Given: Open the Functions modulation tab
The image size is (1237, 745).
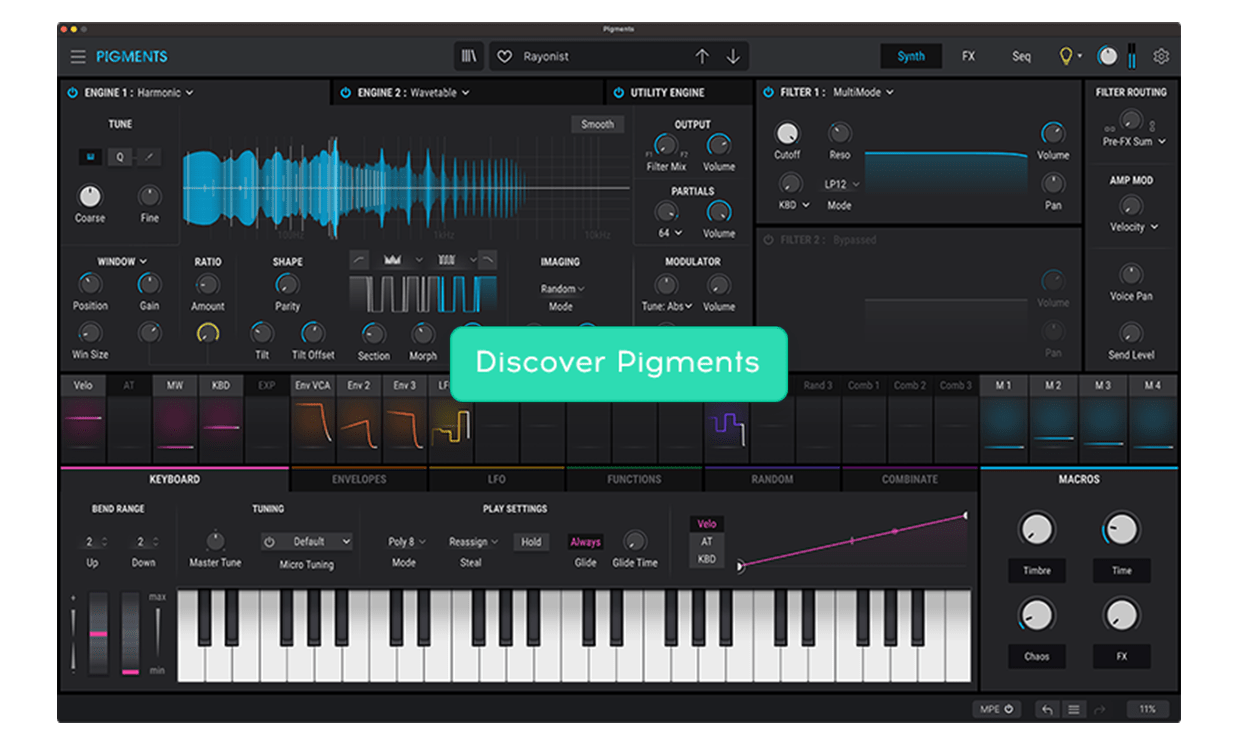Looking at the screenshot, I should [x=635, y=480].
